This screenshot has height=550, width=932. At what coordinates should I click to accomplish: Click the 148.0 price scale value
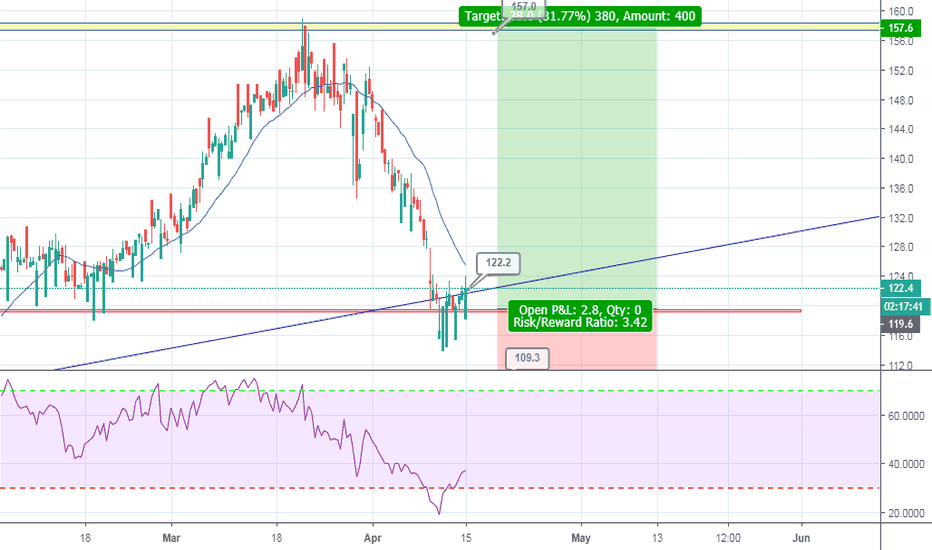tap(901, 100)
